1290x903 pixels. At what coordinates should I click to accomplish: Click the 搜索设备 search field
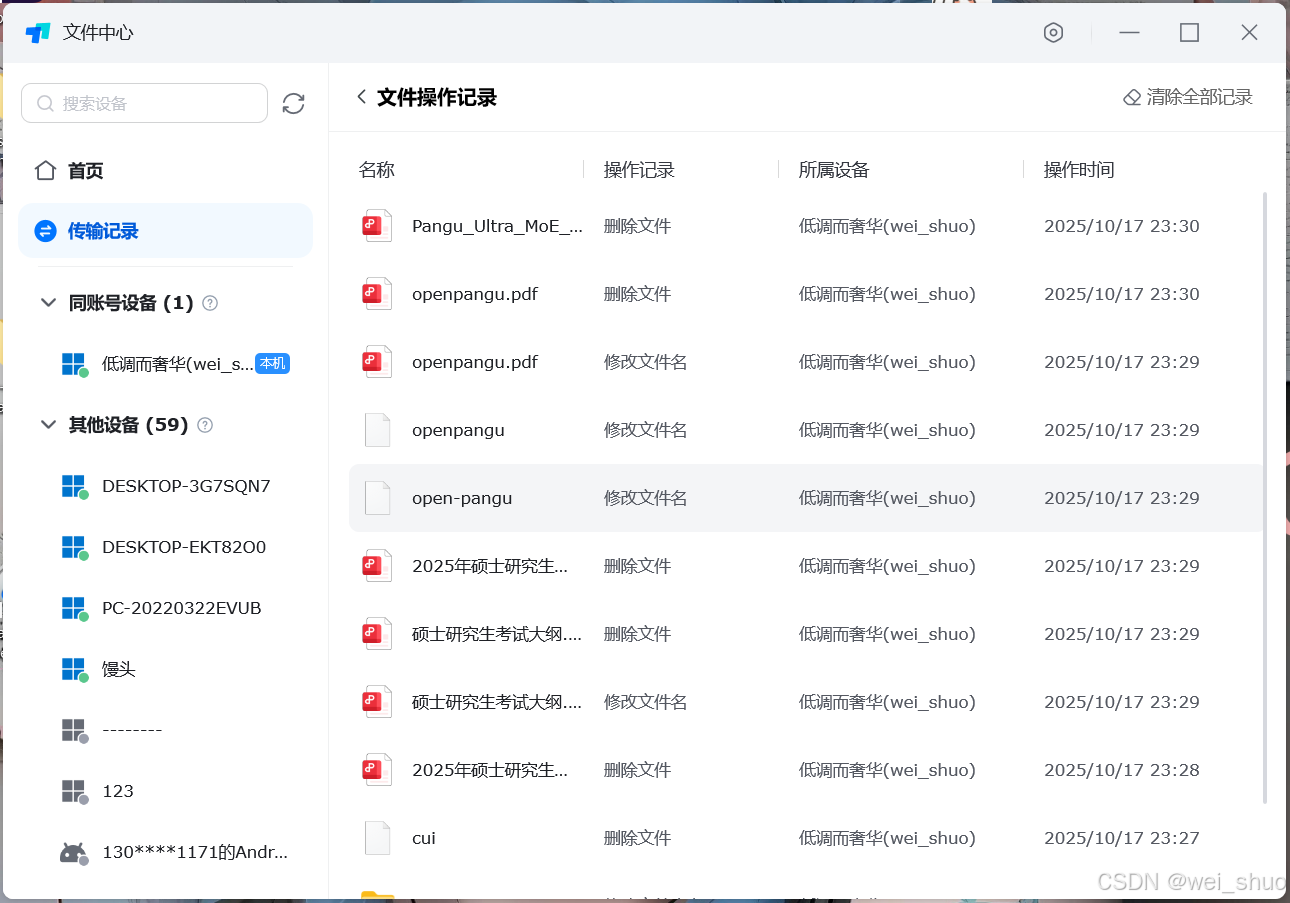(144, 103)
